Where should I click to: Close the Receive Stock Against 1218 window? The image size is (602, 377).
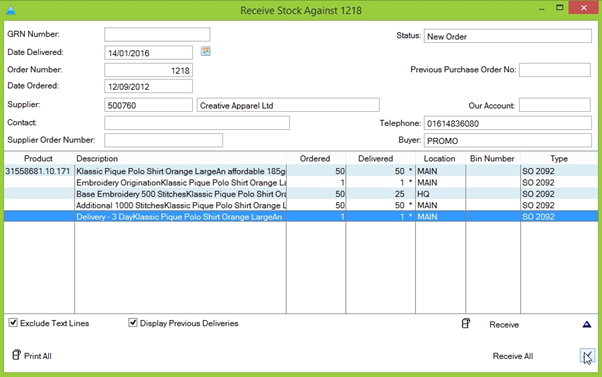click(x=584, y=8)
